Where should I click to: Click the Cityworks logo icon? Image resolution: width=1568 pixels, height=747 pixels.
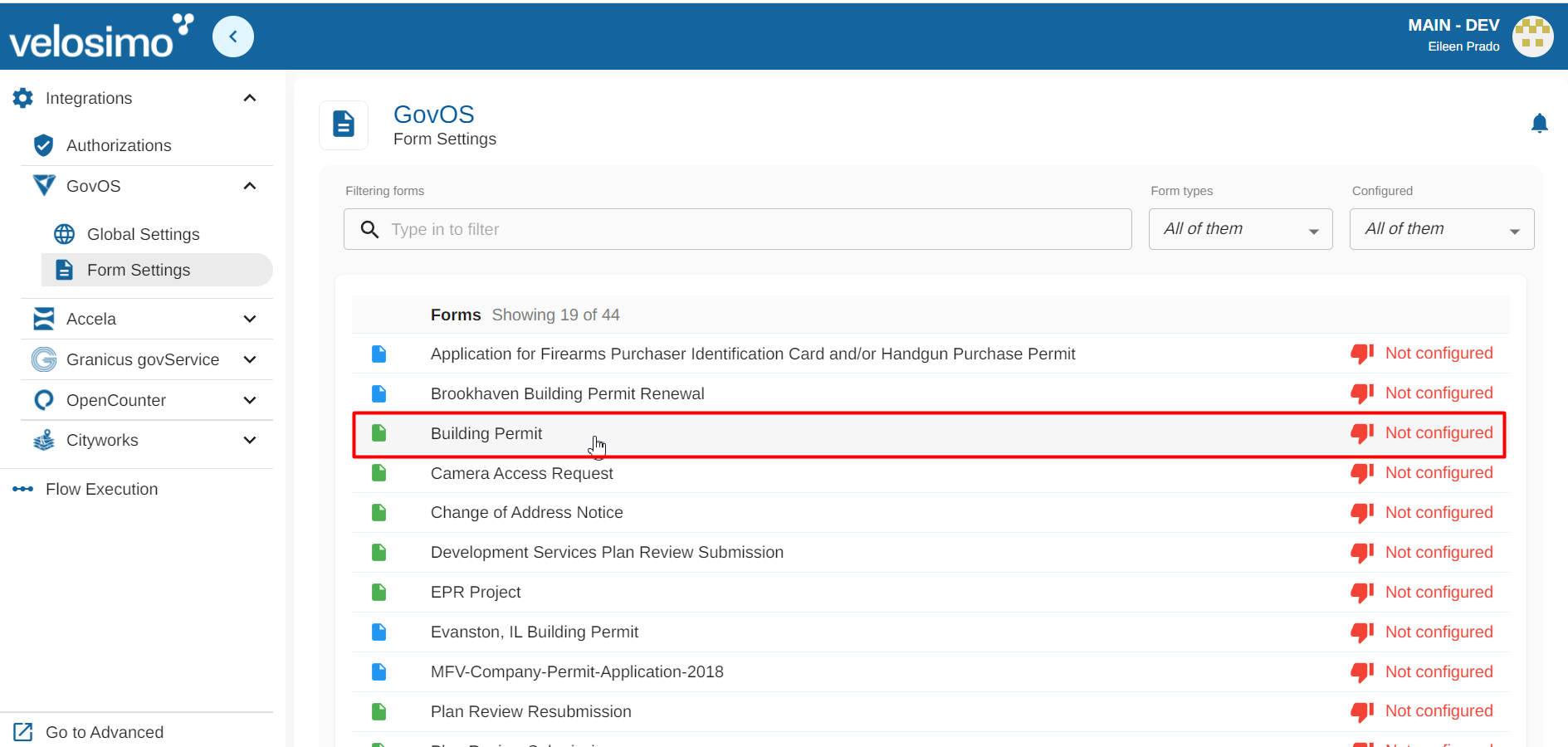[44, 440]
